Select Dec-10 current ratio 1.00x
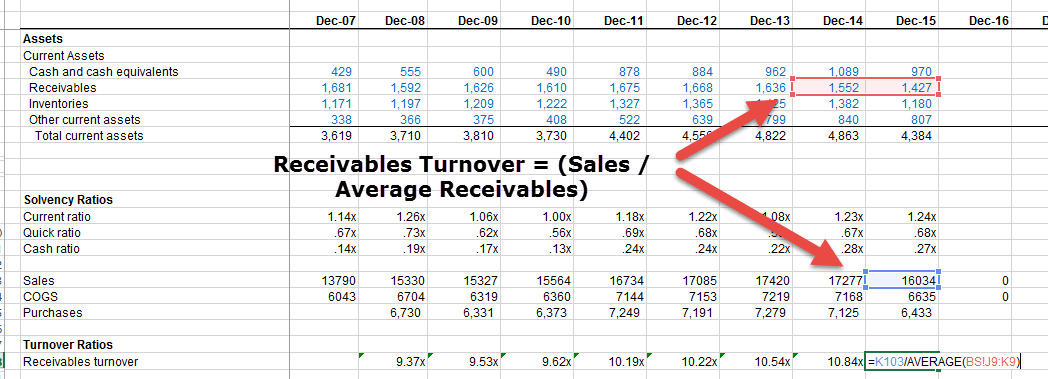 pyautogui.click(x=537, y=217)
